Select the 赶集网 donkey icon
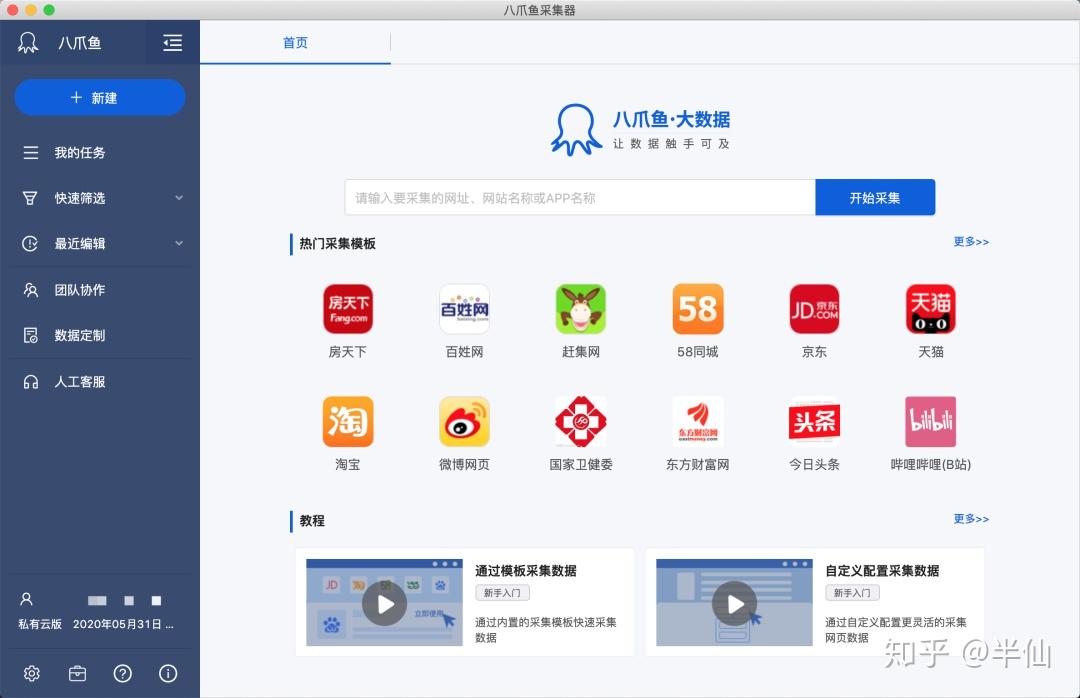The image size is (1080, 698). click(581, 309)
